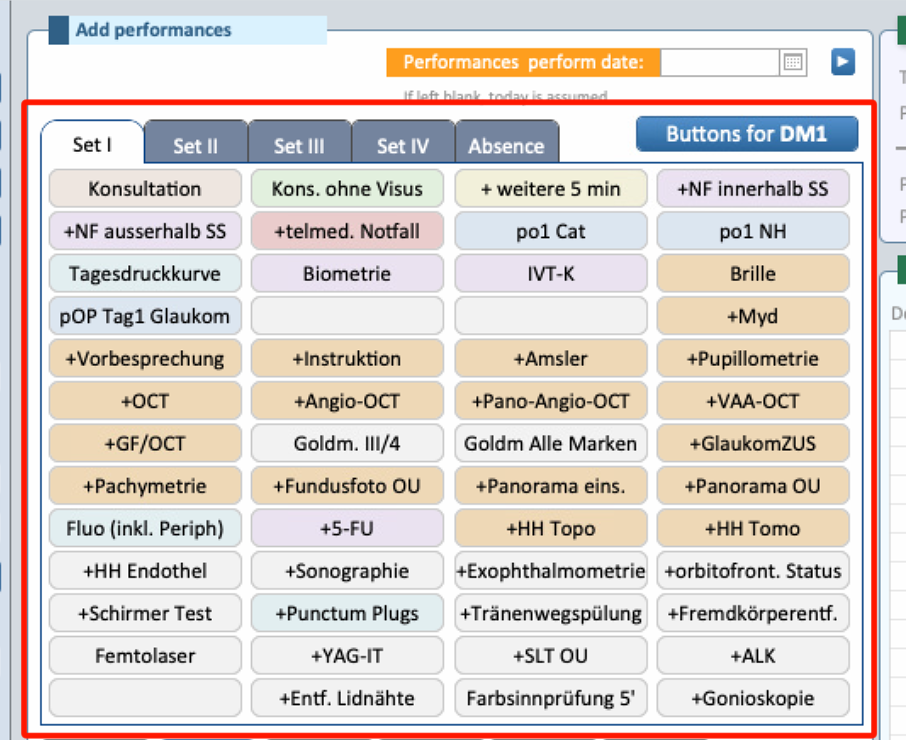Add +Sonographie performance

(x=347, y=571)
